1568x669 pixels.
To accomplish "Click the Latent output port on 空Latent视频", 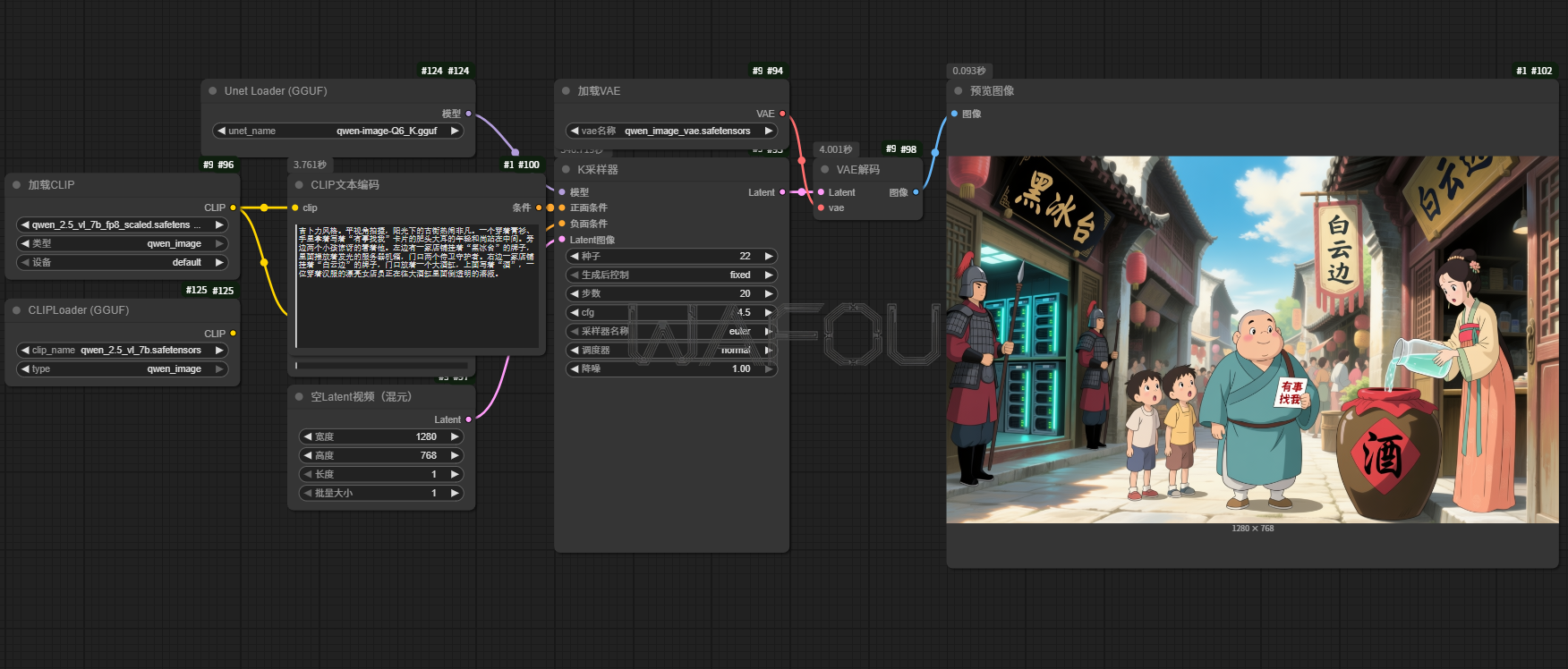I will click(x=468, y=419).
